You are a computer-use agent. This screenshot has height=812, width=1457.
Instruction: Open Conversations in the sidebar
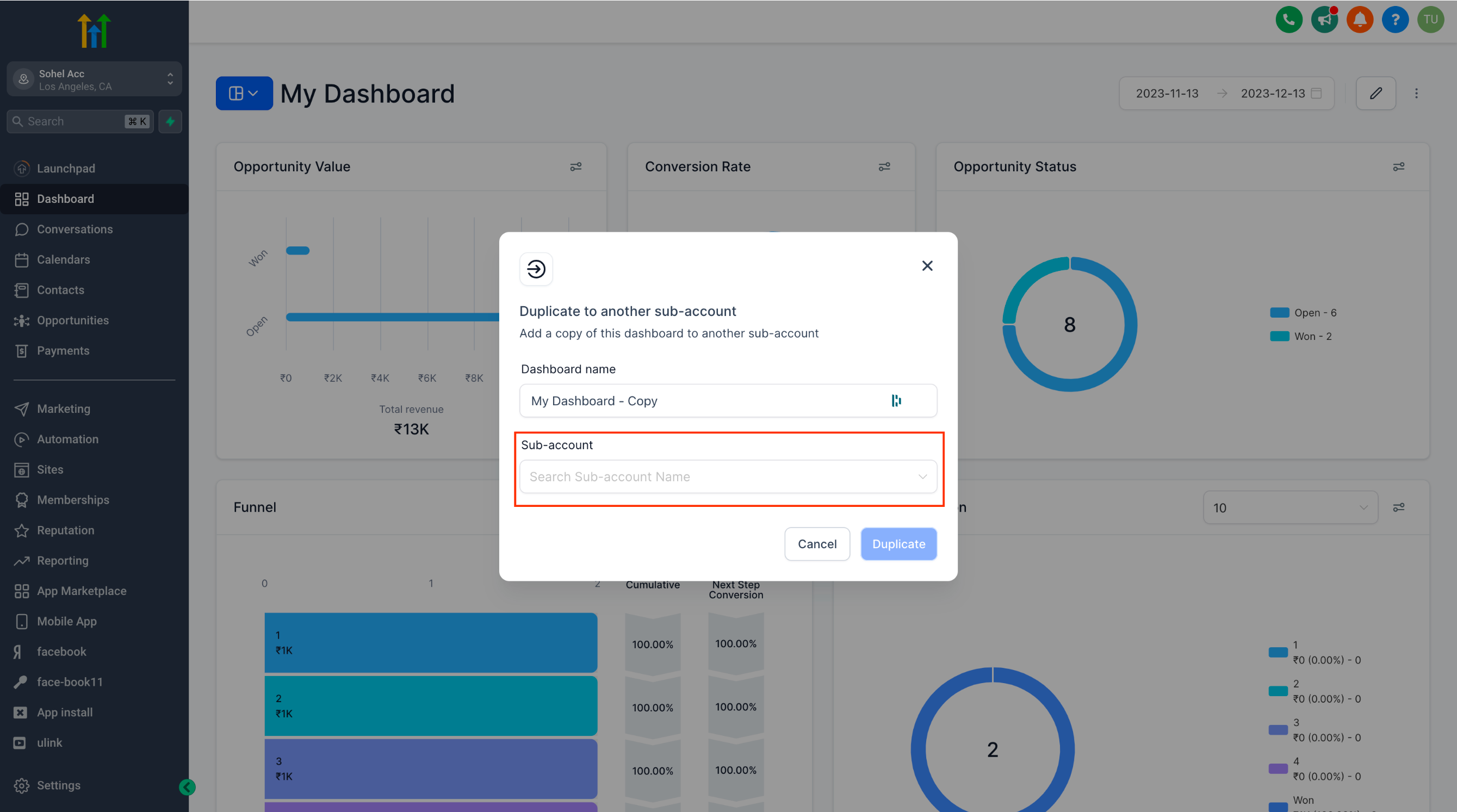coord(75,229)
